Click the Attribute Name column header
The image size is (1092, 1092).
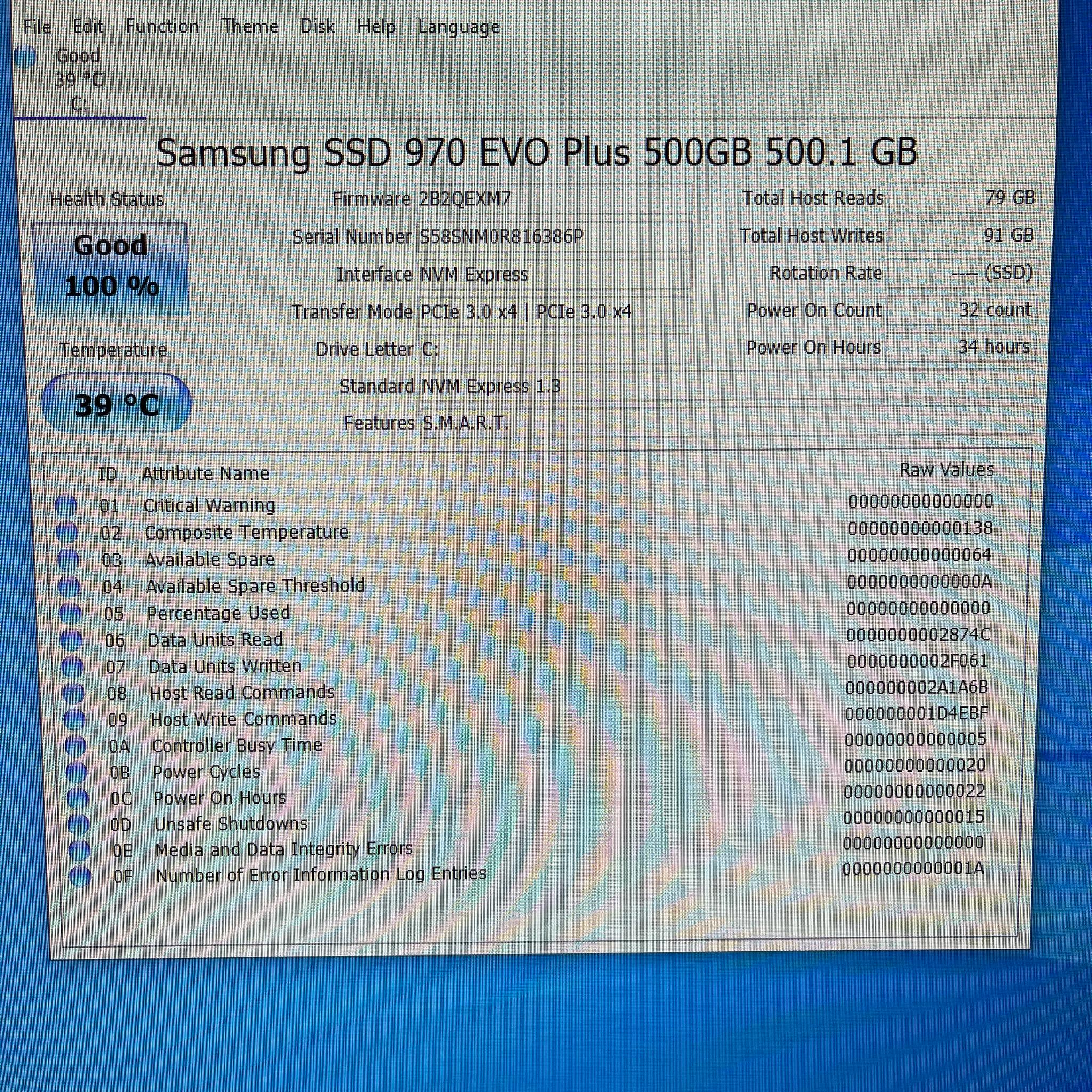[x=206, y=473]
